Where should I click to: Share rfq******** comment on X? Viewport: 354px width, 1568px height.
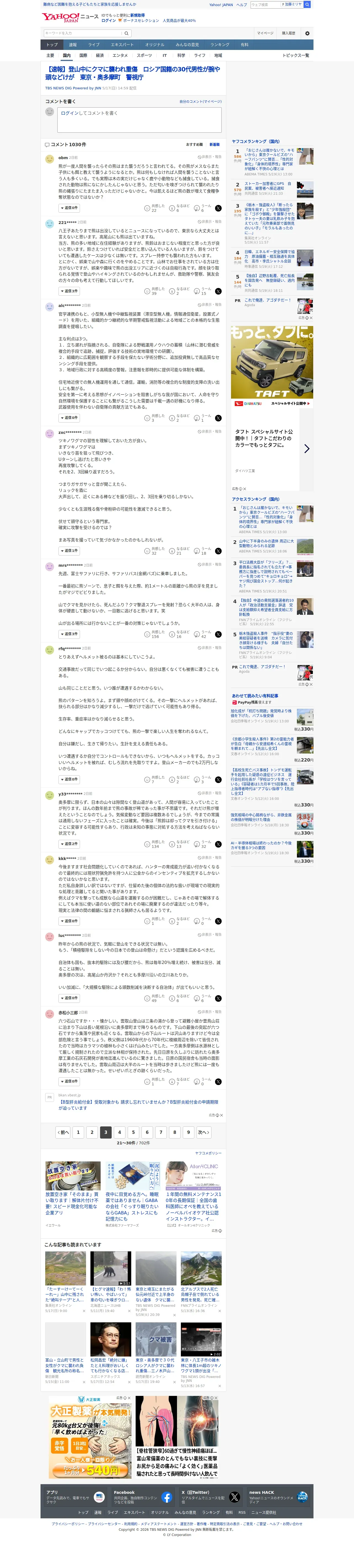pyautogui.click(x=218, y=779)
